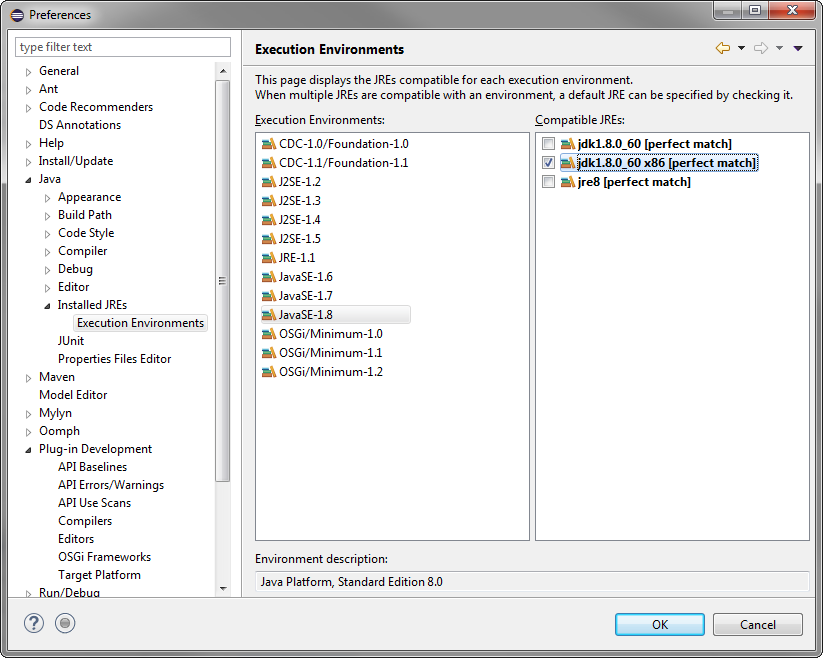Select the Execution Environments tree item

coord(140,323)
